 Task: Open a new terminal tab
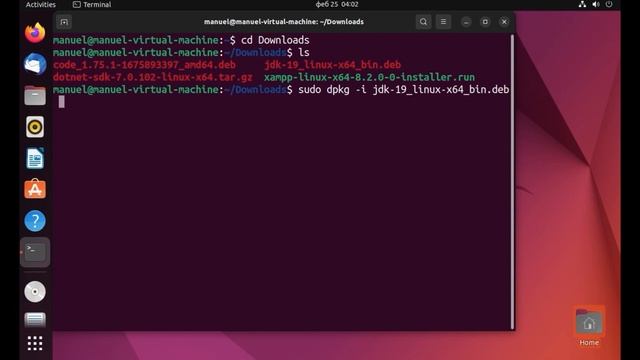(64, 22)
